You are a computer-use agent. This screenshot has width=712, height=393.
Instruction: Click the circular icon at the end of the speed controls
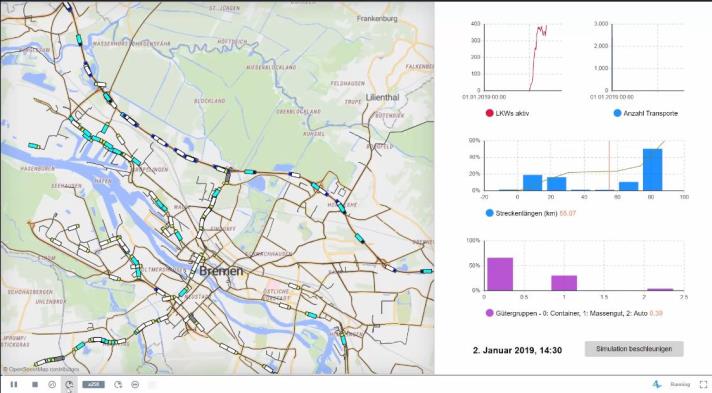135,384
